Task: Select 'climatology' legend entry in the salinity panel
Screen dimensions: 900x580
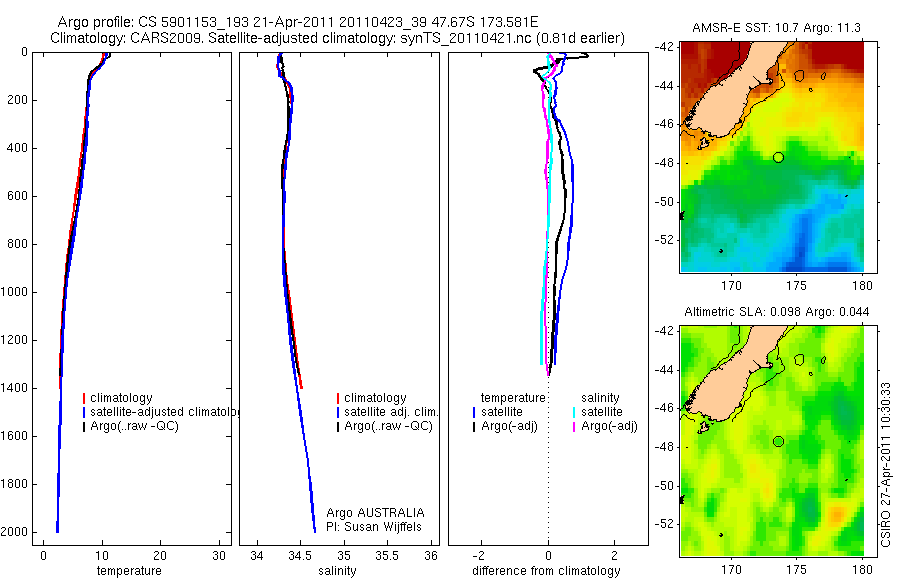Action: coord(375,398)
